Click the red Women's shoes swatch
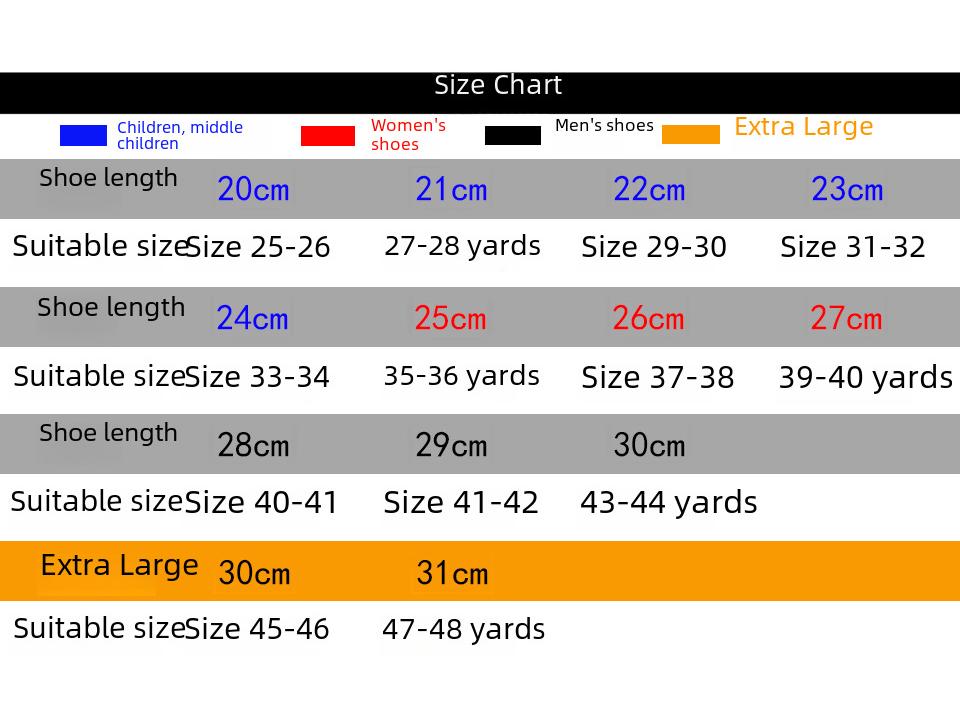 [328, 136]
